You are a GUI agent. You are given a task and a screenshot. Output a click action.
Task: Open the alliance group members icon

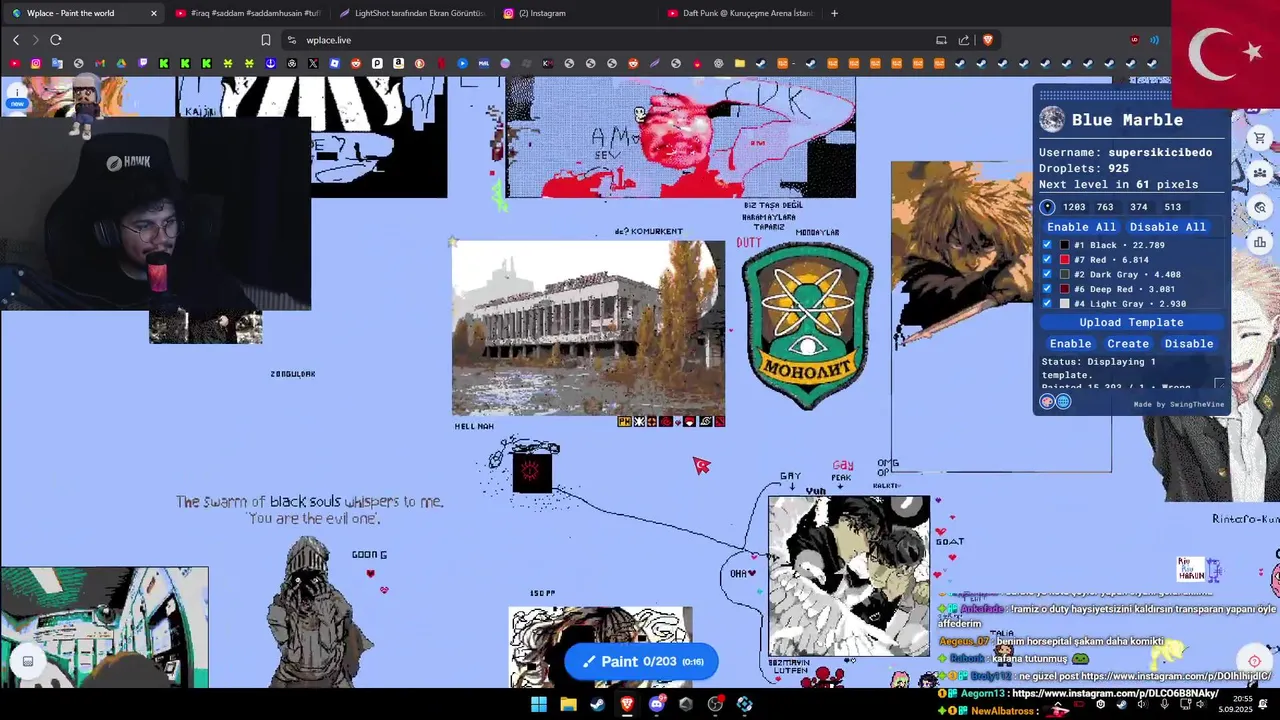(x=1260, y=173)
